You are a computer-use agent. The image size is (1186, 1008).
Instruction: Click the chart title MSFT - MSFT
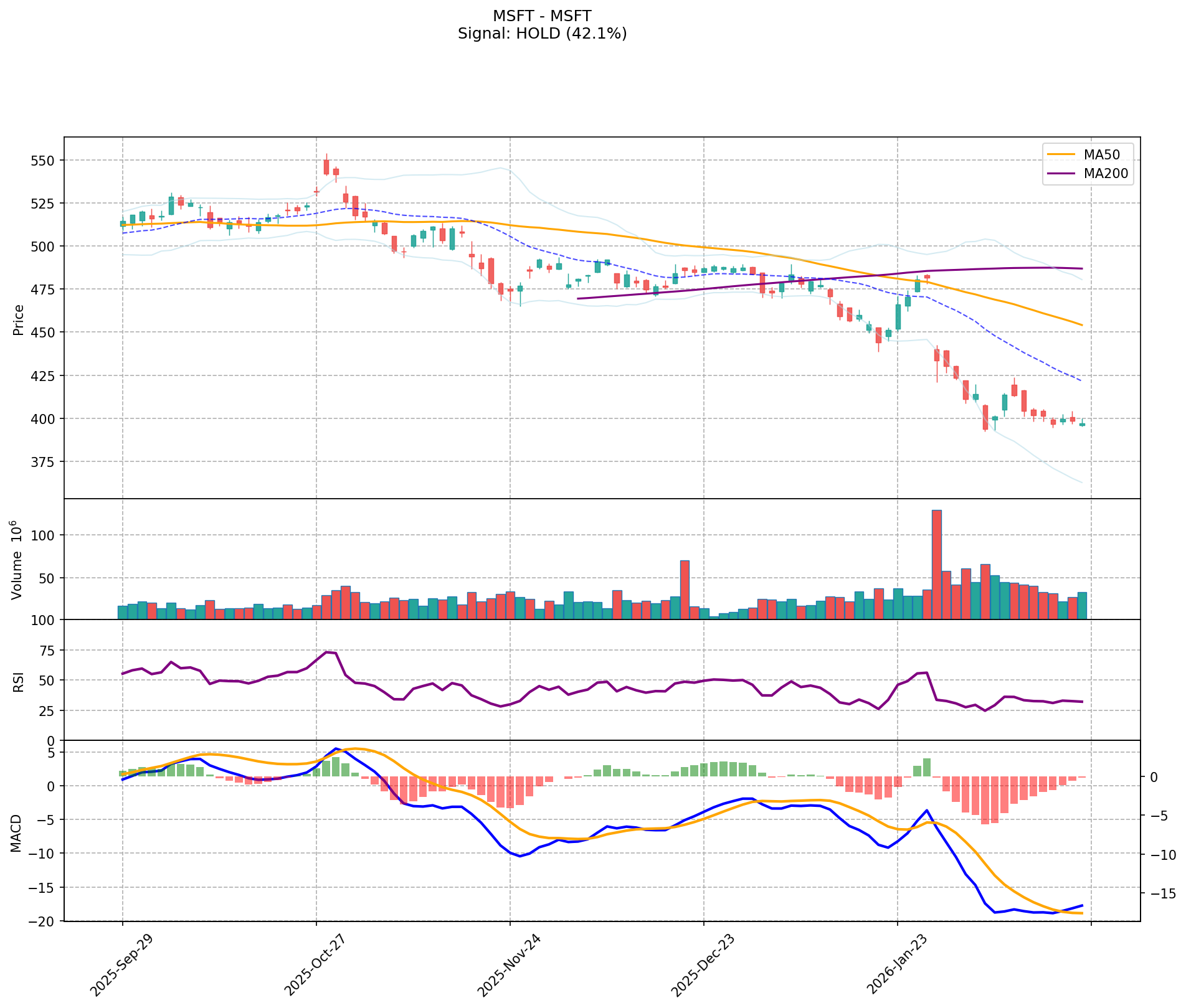pos(542,16)
